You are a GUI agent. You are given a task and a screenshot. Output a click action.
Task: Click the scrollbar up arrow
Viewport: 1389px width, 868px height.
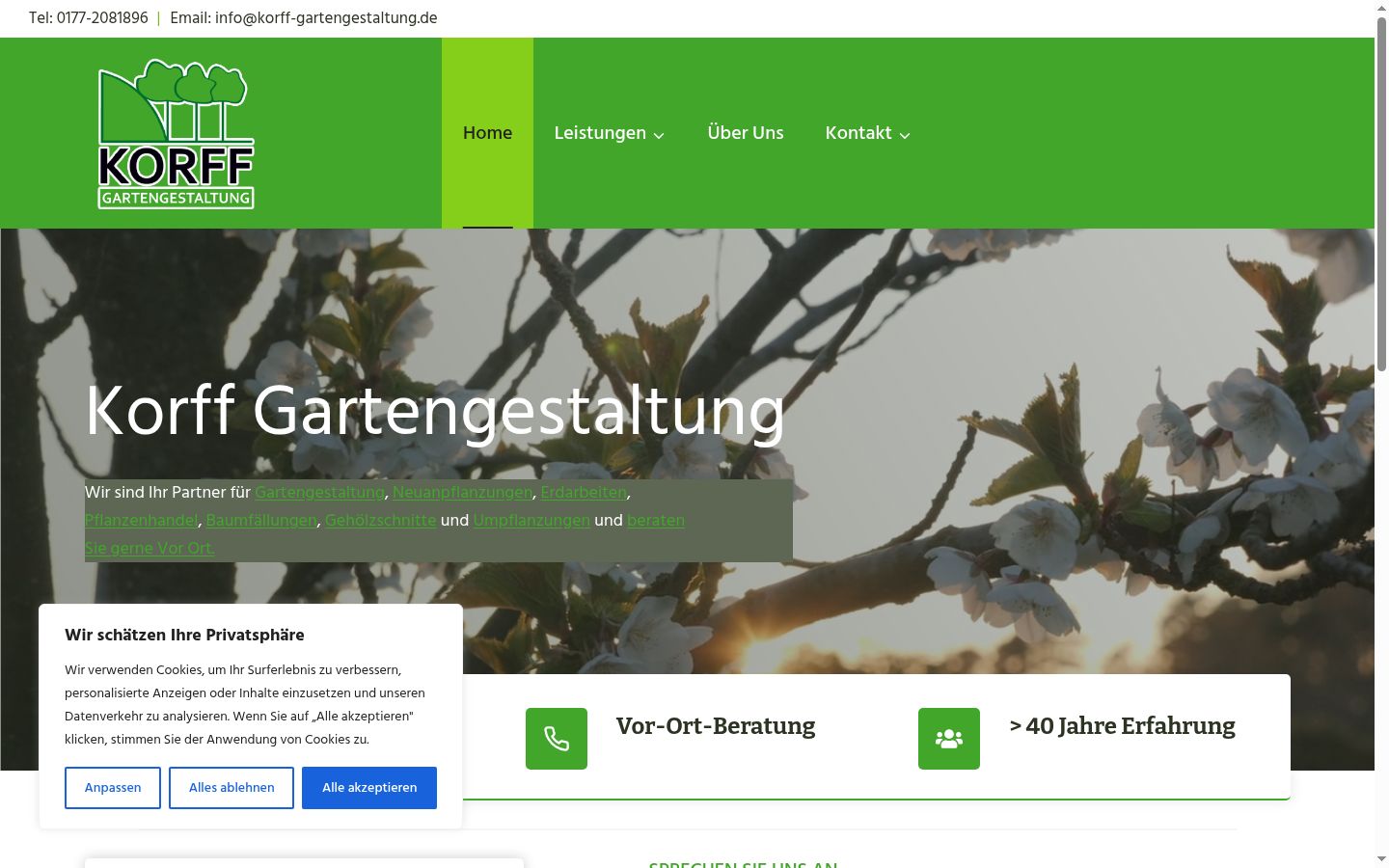point(1381,7)
